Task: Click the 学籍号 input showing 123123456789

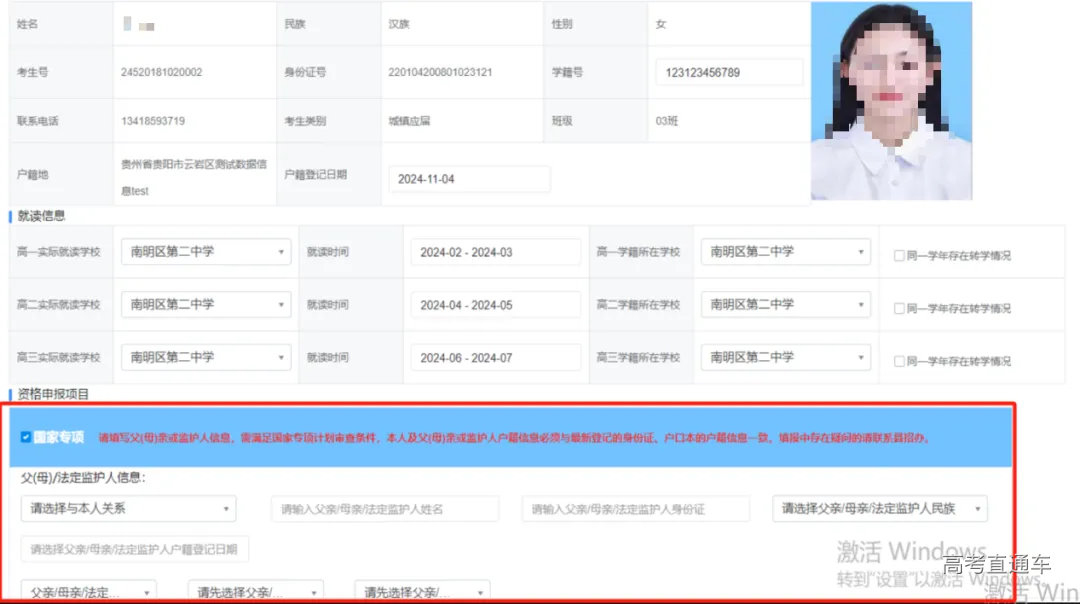Action: (x=727, y=71)
